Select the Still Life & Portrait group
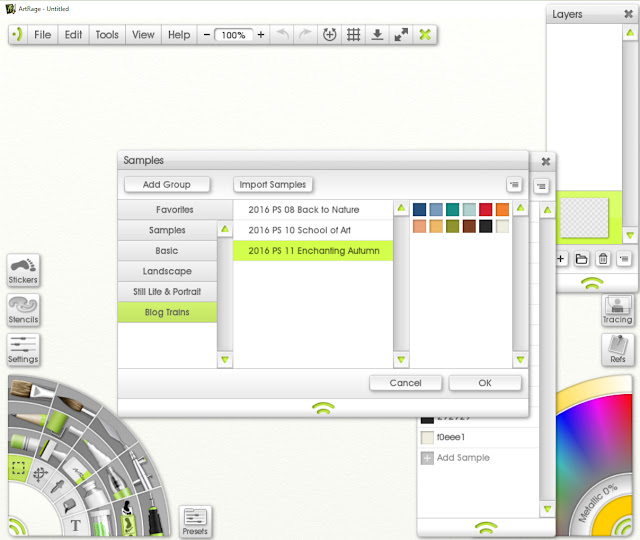This screenshot has height=540, width=640. point(167,291)
